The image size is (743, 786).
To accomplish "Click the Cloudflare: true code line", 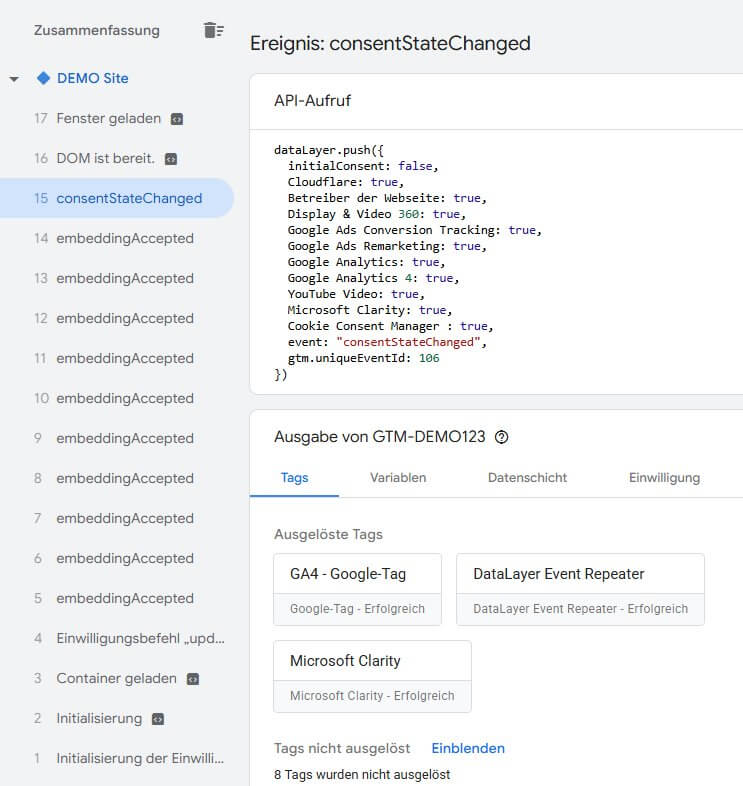I will (345, 182).
